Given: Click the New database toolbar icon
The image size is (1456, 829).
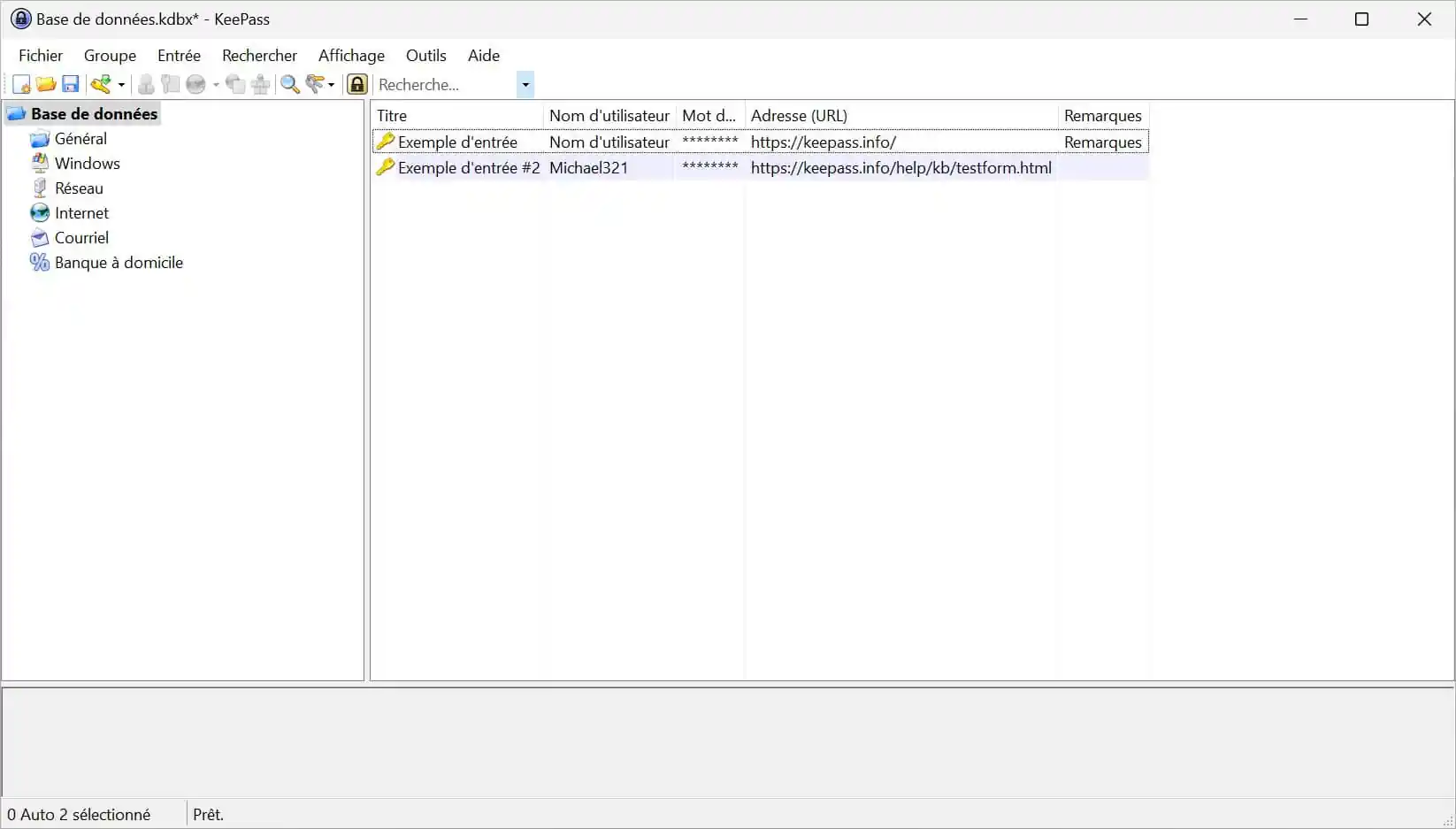Looking at the screenshot, I should (21, 84).
